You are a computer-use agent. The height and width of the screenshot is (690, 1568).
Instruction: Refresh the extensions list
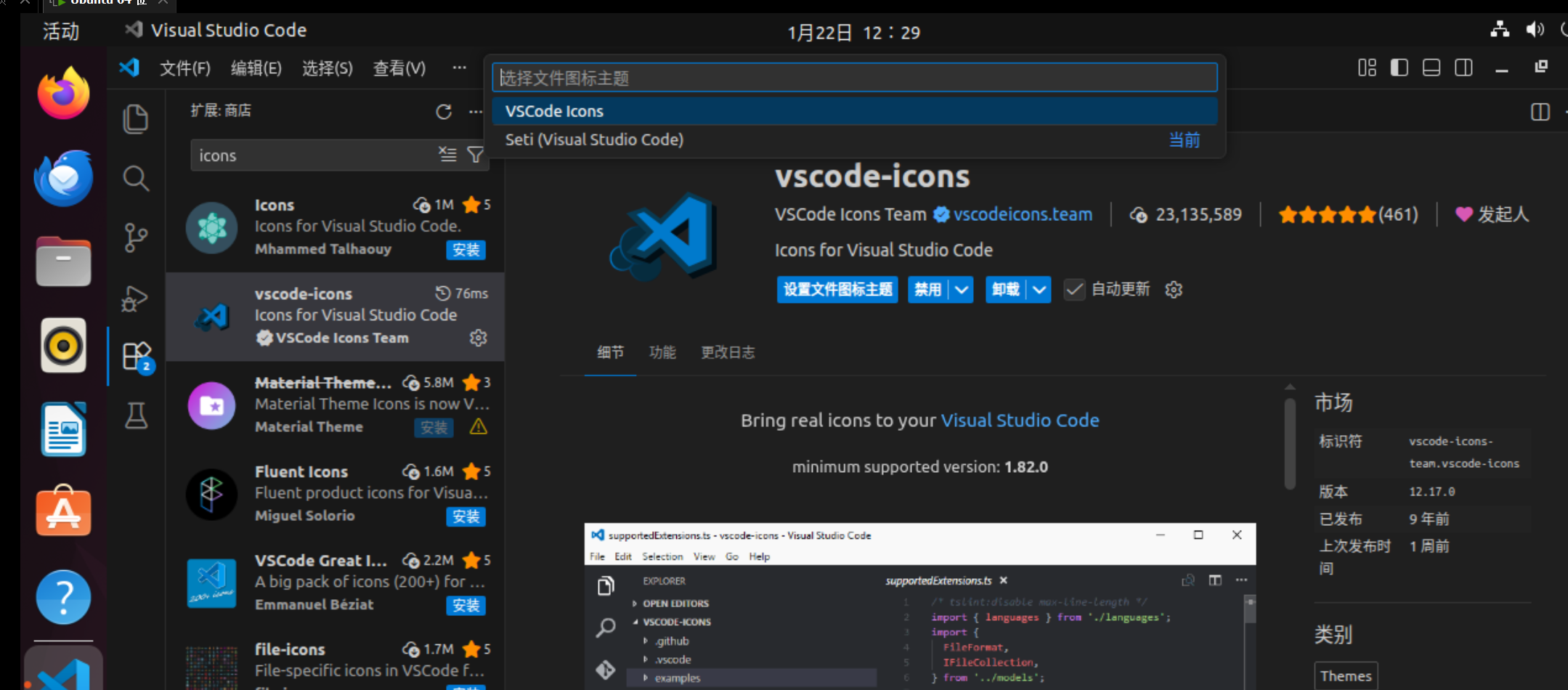(444, 112)
